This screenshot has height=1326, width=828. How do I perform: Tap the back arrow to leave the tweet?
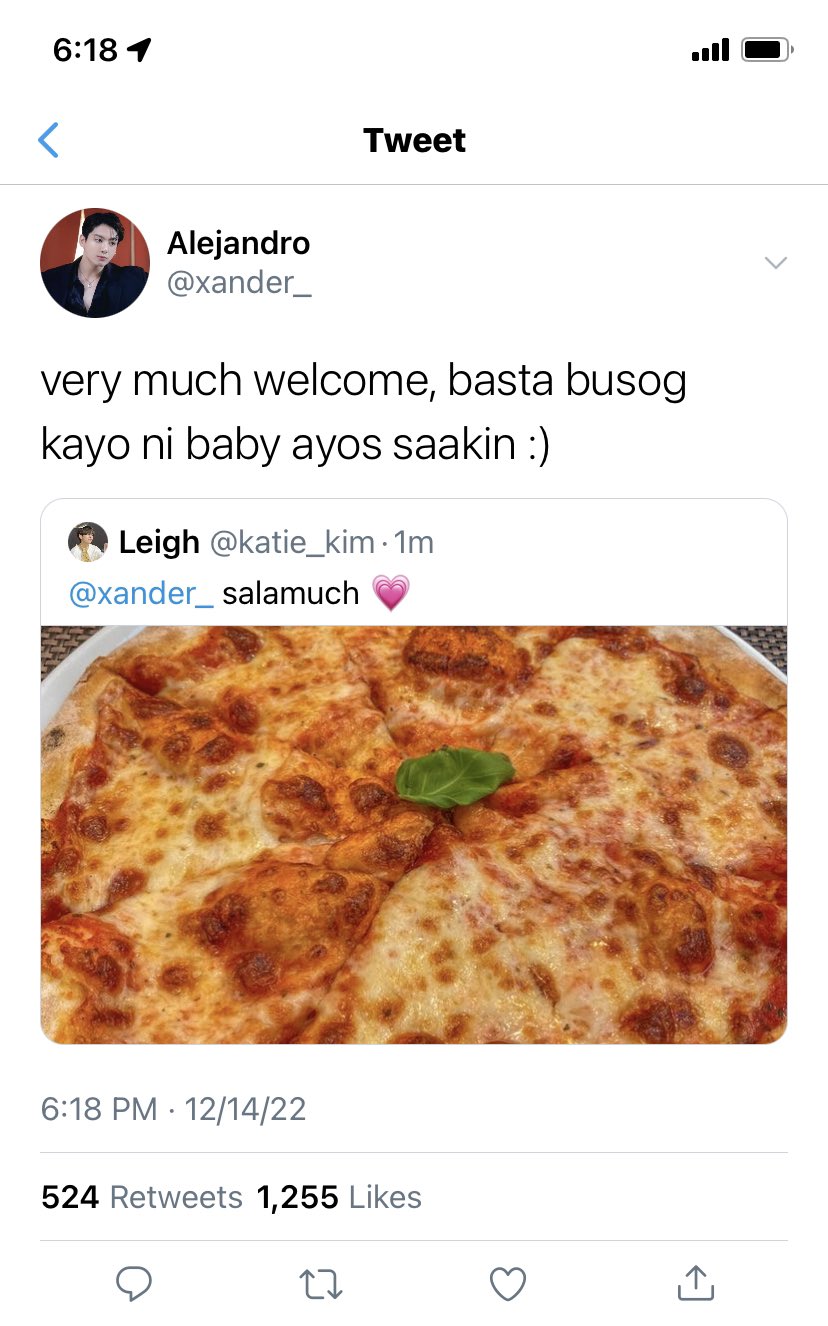(48, 140)
